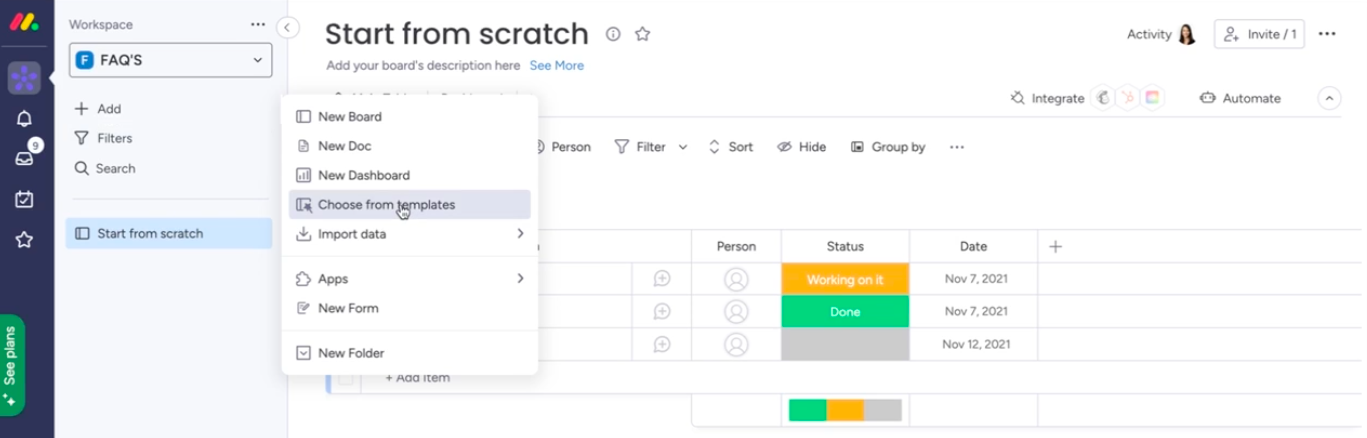Expand Import data submenu arrow
1367x438 pixels.
click(x=520, y=234)
